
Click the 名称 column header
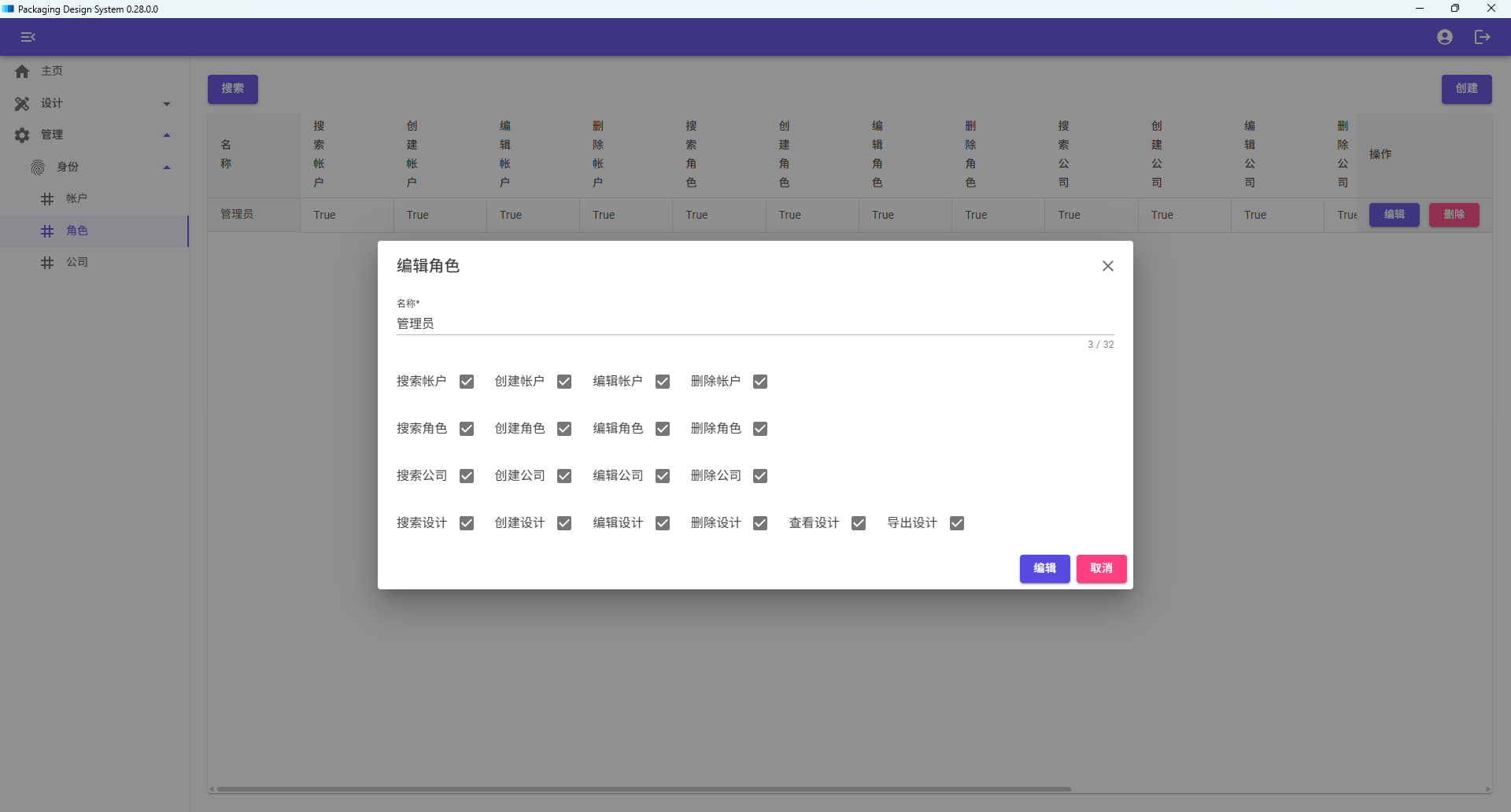pyautogui.click(x=253, y=155)
